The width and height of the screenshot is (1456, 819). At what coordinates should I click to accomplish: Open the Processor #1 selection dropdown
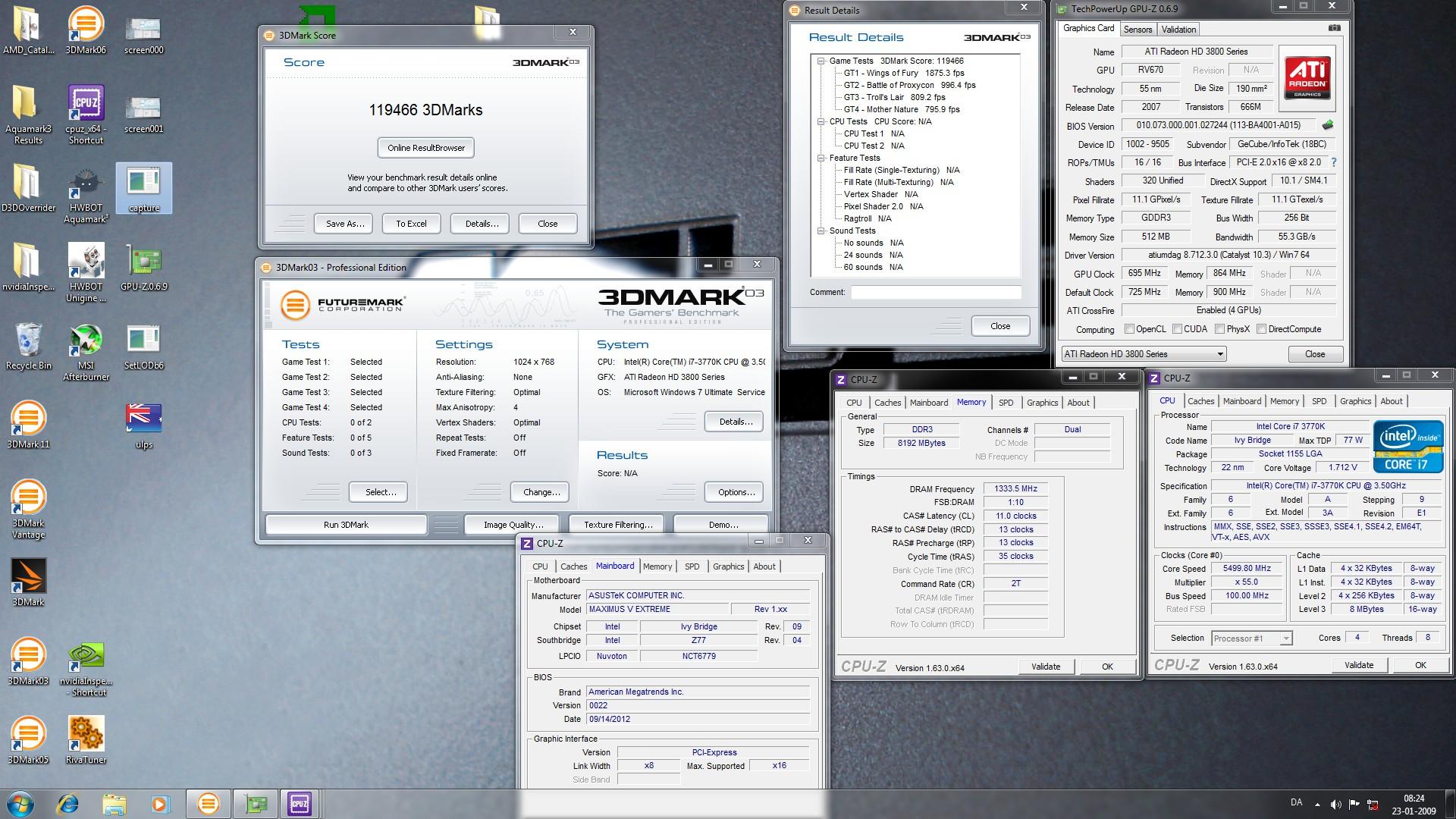[1252, 639]
